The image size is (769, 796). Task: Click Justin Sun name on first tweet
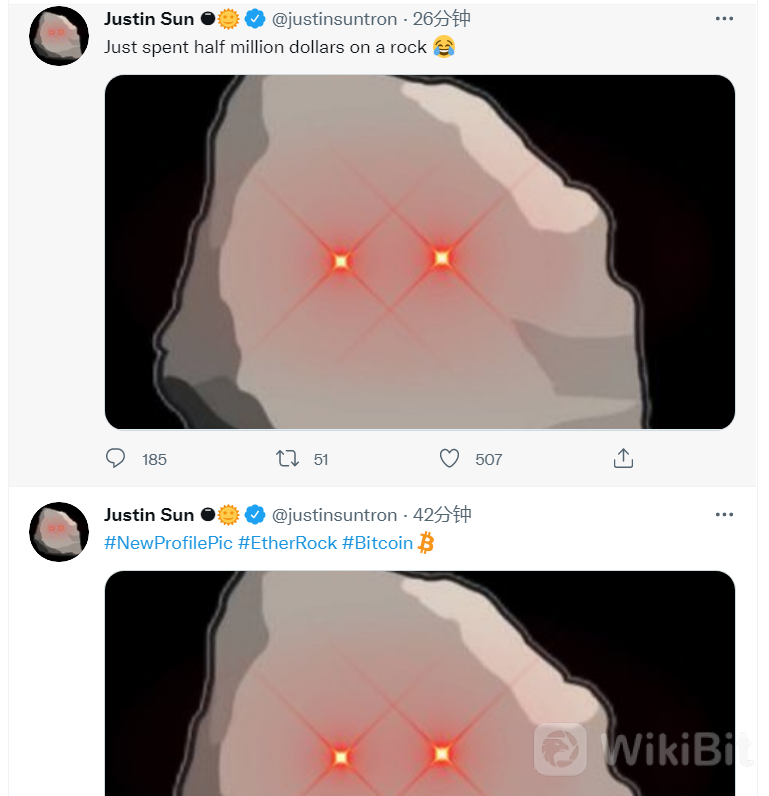pos(149,19)
